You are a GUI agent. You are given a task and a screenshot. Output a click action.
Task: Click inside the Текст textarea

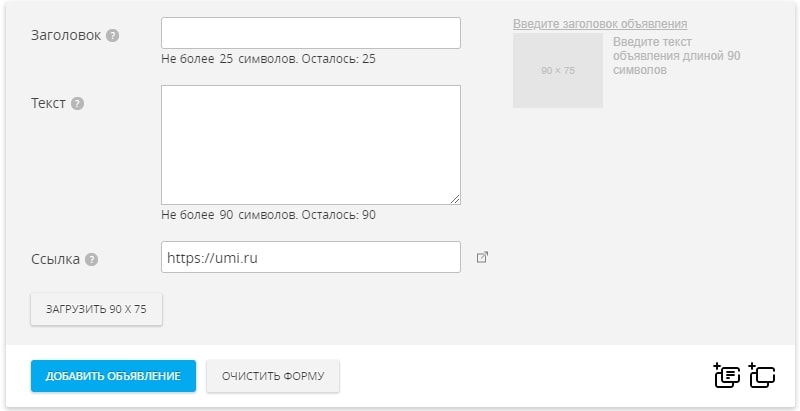pyautogui.click(x=311, y=145)
